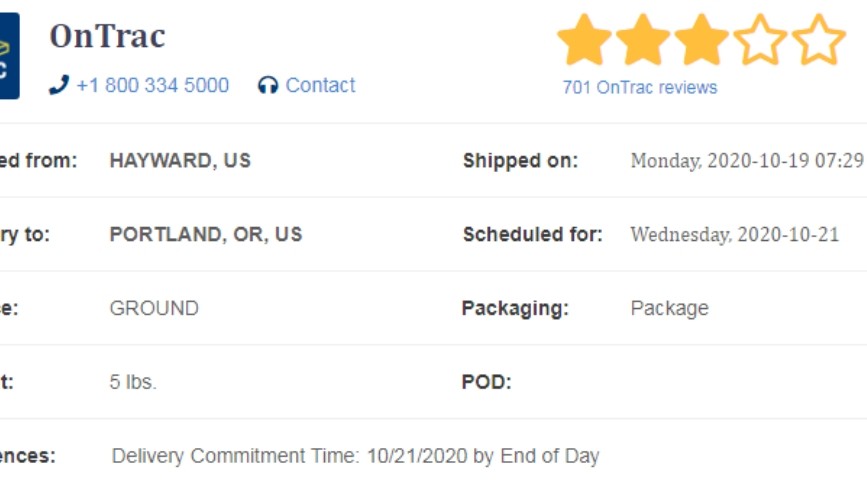Click the third gold rating star

[x=702, y=40]
